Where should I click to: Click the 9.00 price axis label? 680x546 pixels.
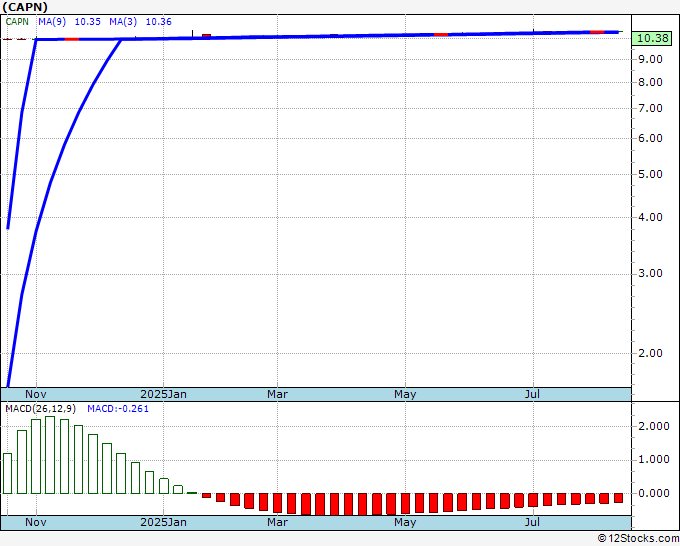coord(651,59)
